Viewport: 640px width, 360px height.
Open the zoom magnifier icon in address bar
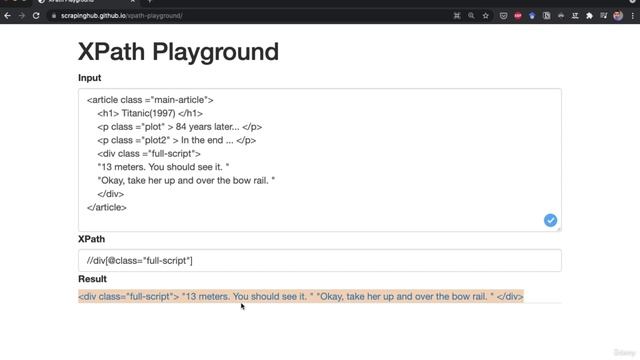(x=471, y=16)
